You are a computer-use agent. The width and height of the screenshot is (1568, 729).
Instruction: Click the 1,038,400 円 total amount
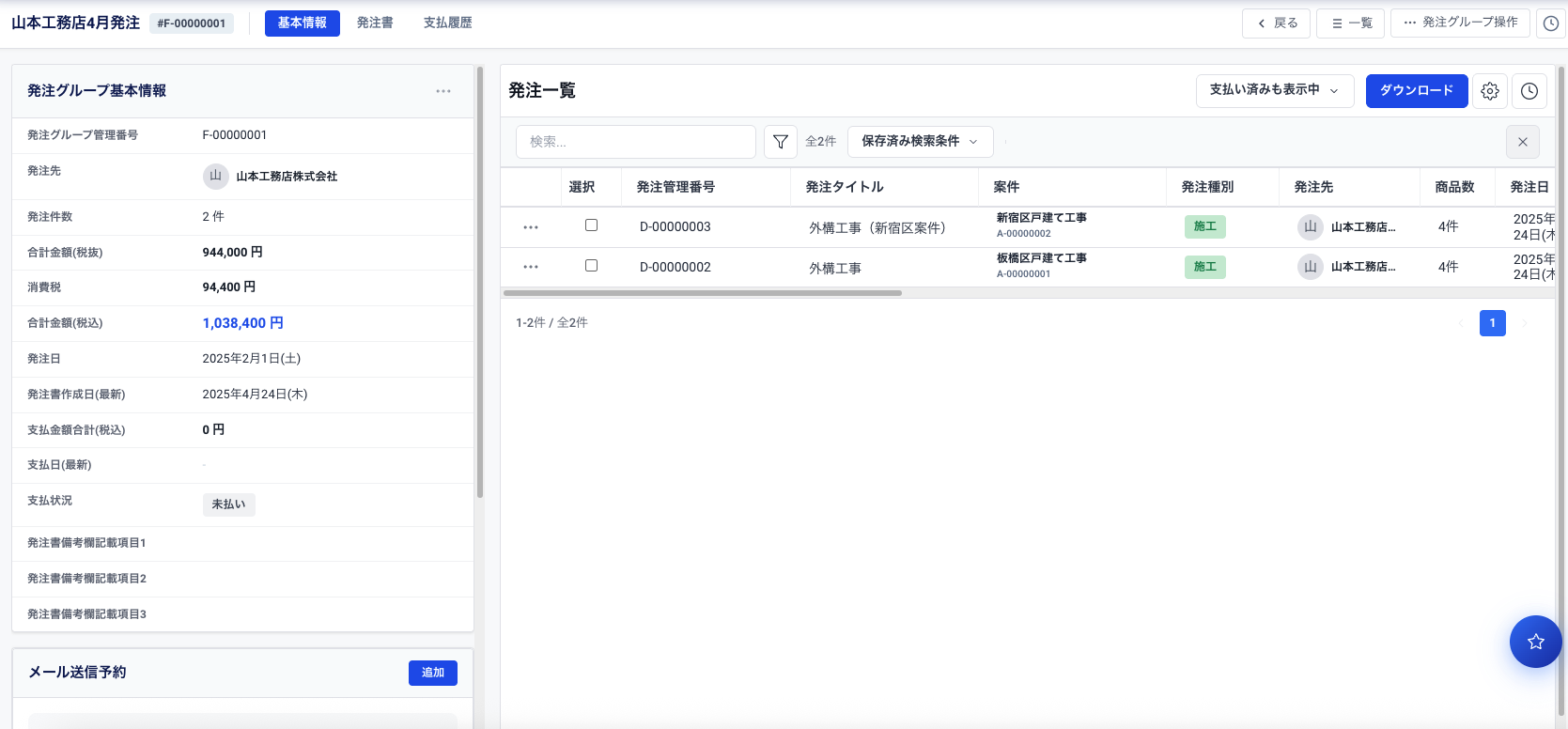pos(243,323)
